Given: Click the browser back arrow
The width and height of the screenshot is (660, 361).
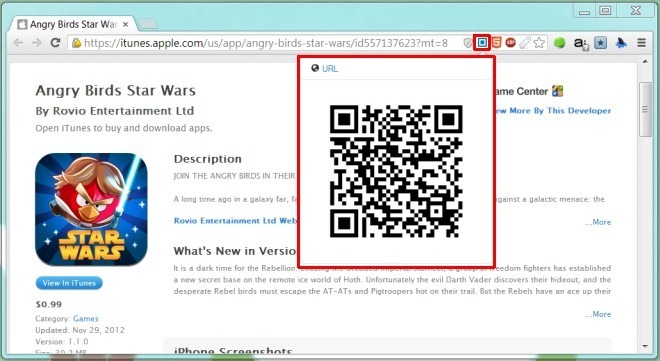Looking at the screenshot, I should tap(18, 43).
